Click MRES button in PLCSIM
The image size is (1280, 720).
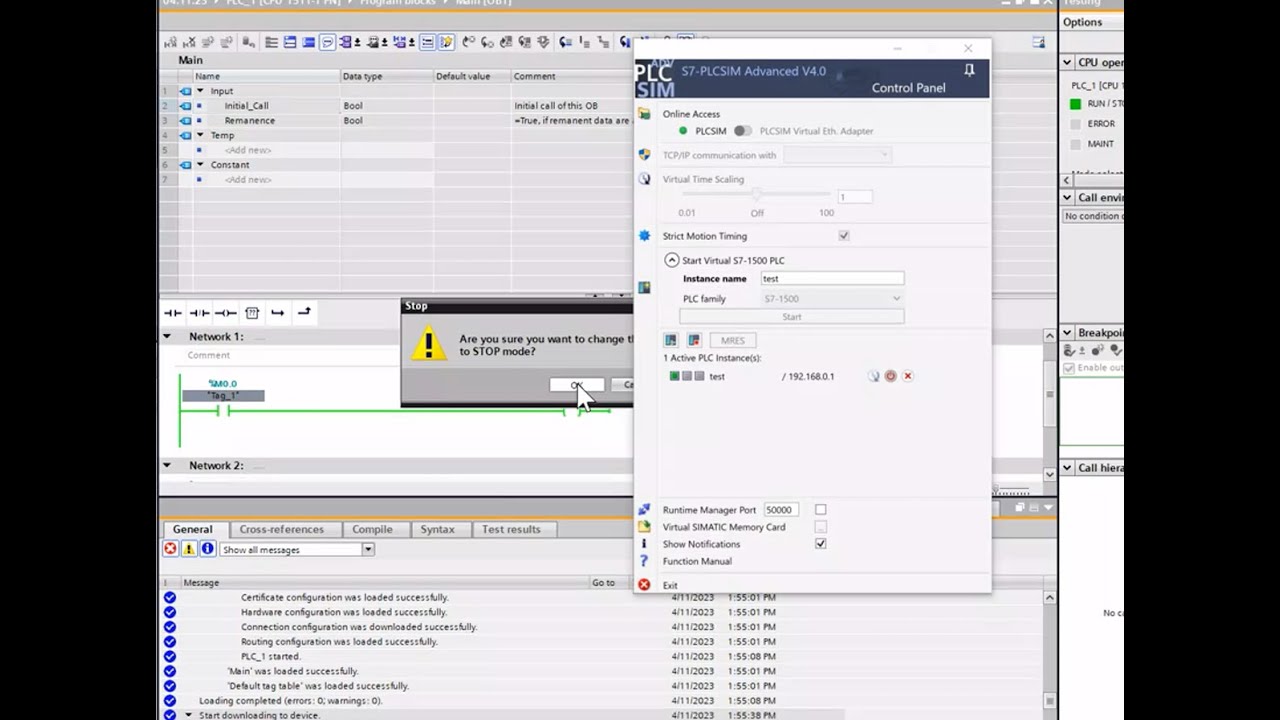pyautogui.click(x=733, y=340)
